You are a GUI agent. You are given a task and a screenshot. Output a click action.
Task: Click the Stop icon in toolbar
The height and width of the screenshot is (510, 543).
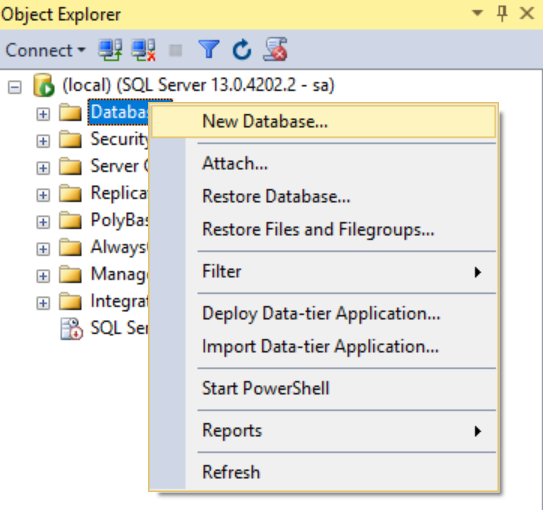[x=175, y=51]
